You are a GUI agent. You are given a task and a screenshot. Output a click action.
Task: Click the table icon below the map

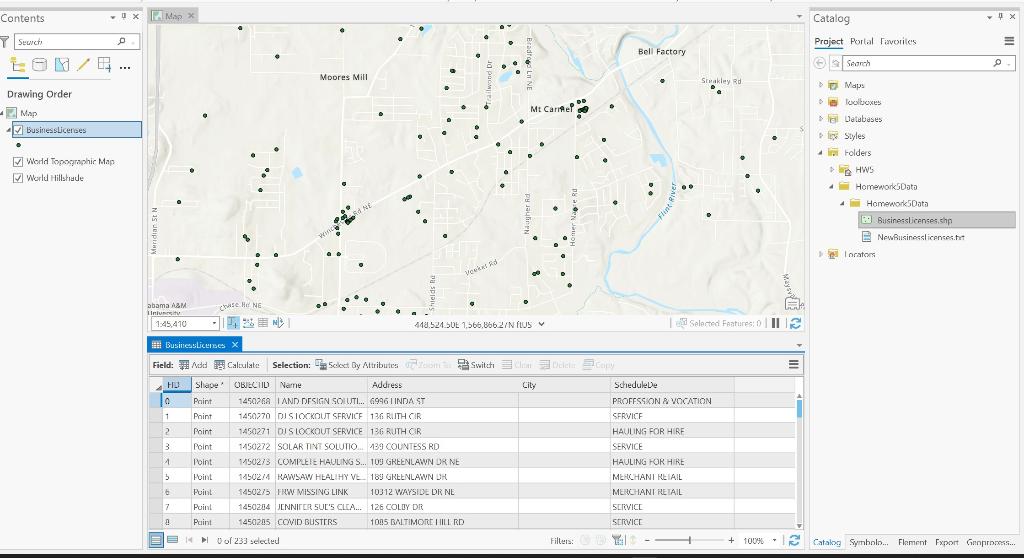263,323
